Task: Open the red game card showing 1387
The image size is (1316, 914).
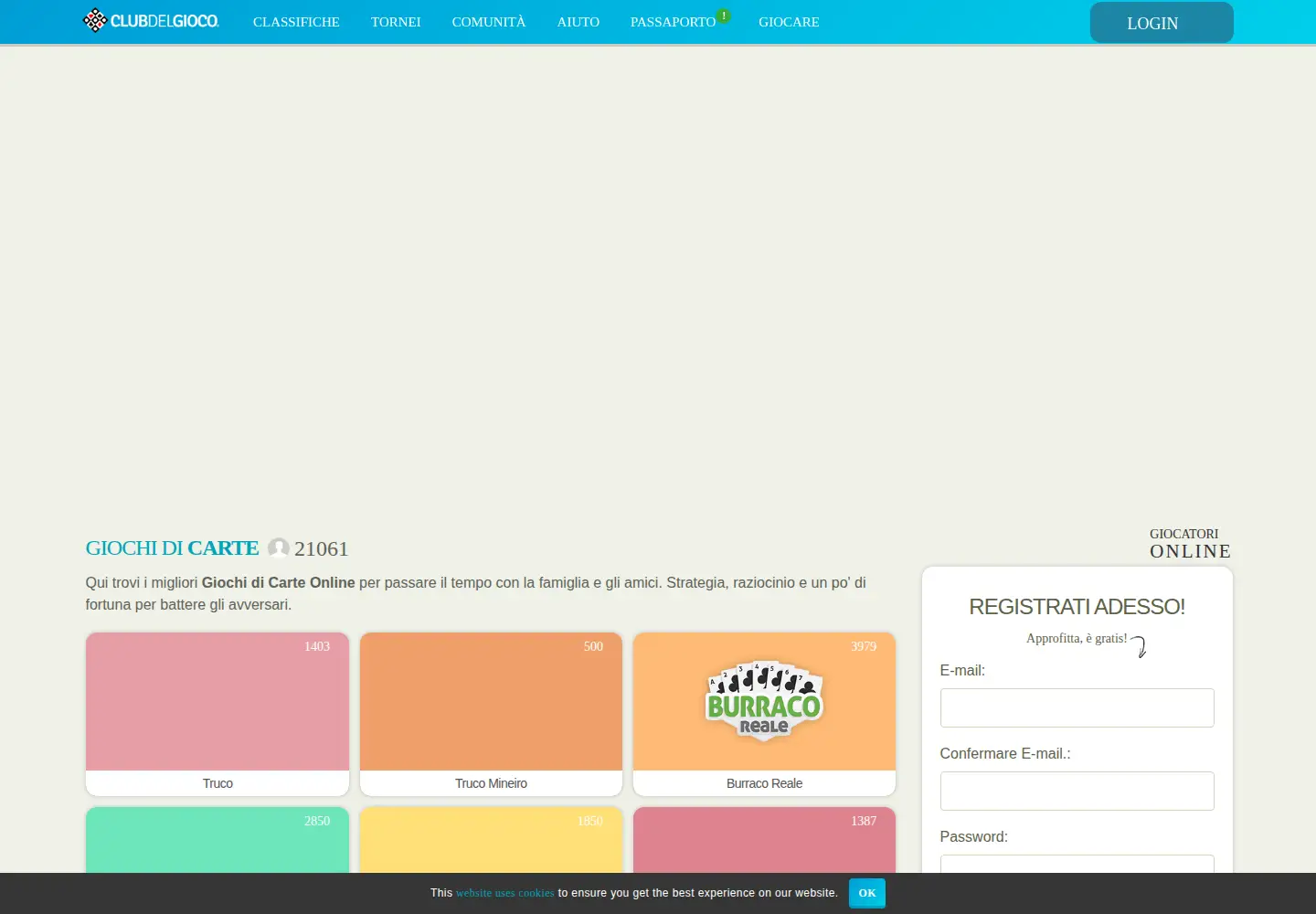Action: [764, 840]
